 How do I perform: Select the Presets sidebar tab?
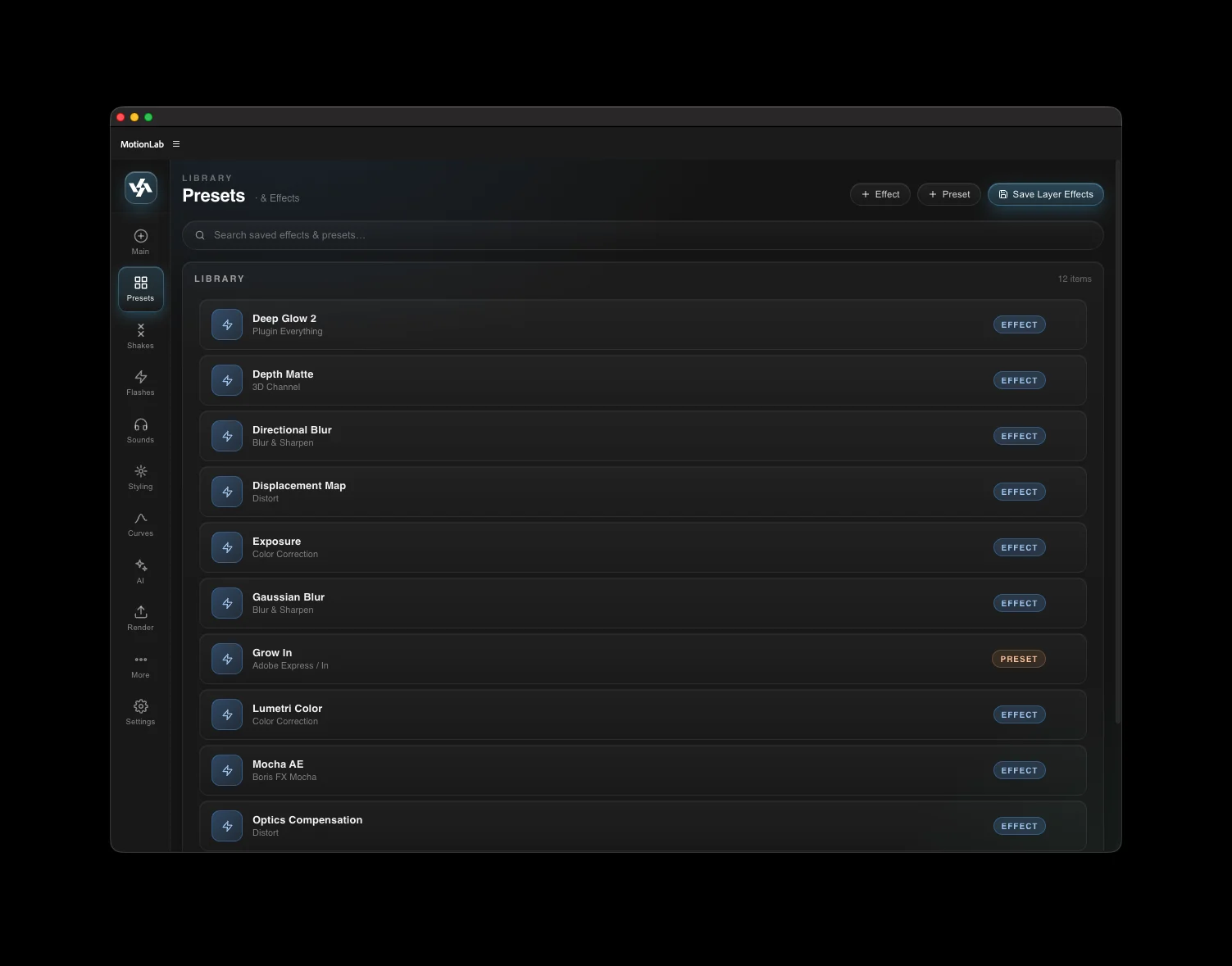141,289
